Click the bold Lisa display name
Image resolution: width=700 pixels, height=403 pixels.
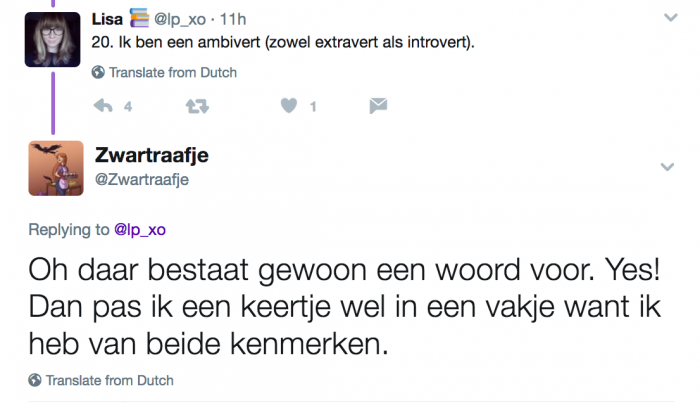[107, 19]
